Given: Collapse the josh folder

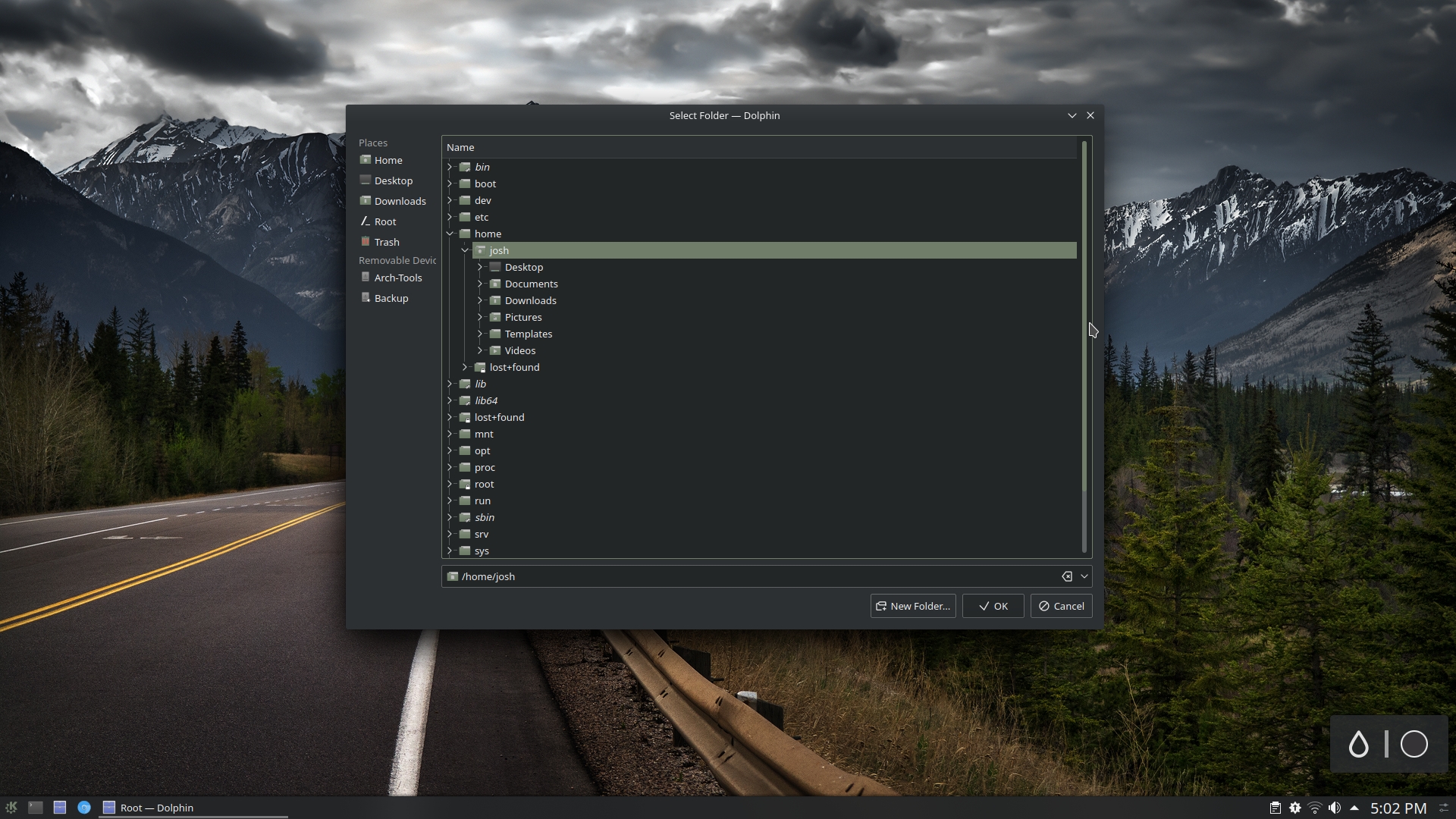Looking at the screenshot, I should pos(465,250).
